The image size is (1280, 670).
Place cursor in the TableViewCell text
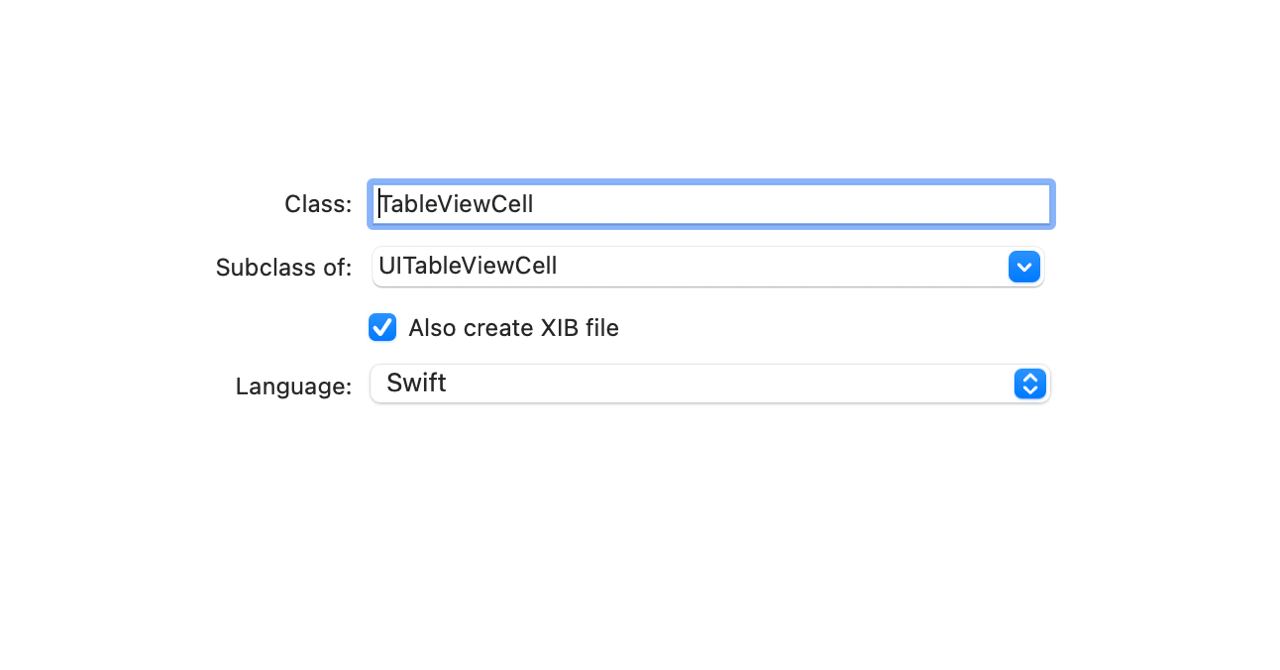coord(457,204)
